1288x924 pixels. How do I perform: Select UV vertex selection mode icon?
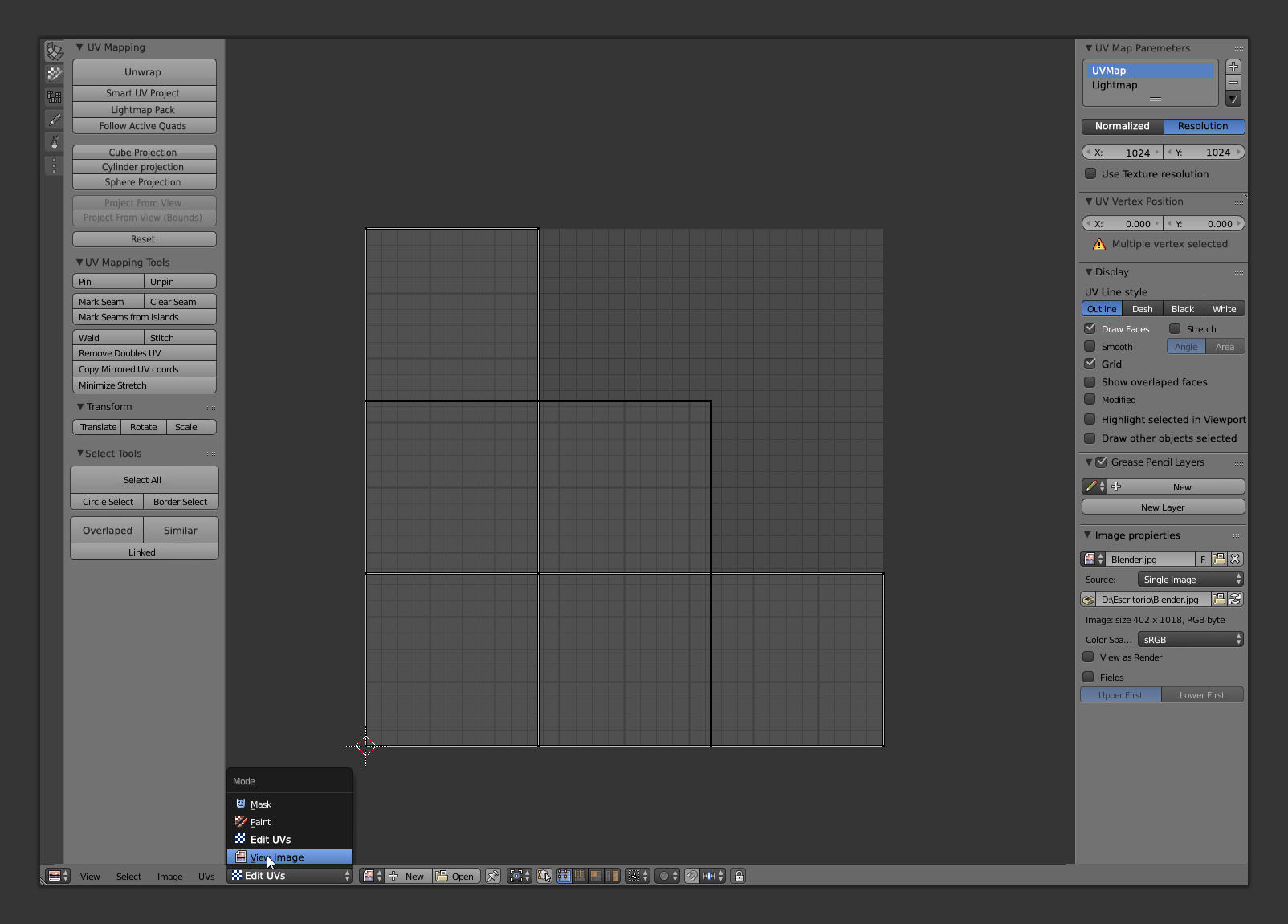point(564,876)
